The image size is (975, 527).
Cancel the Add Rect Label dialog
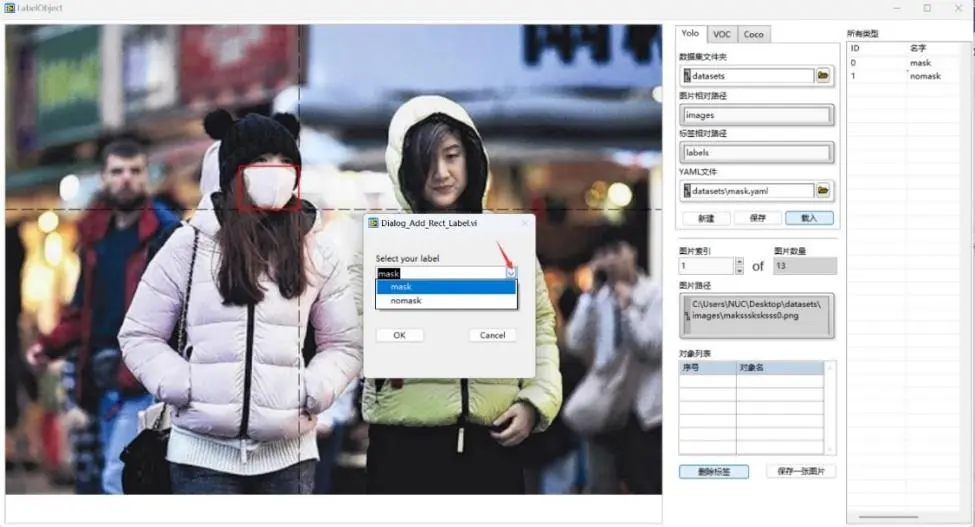492,335
